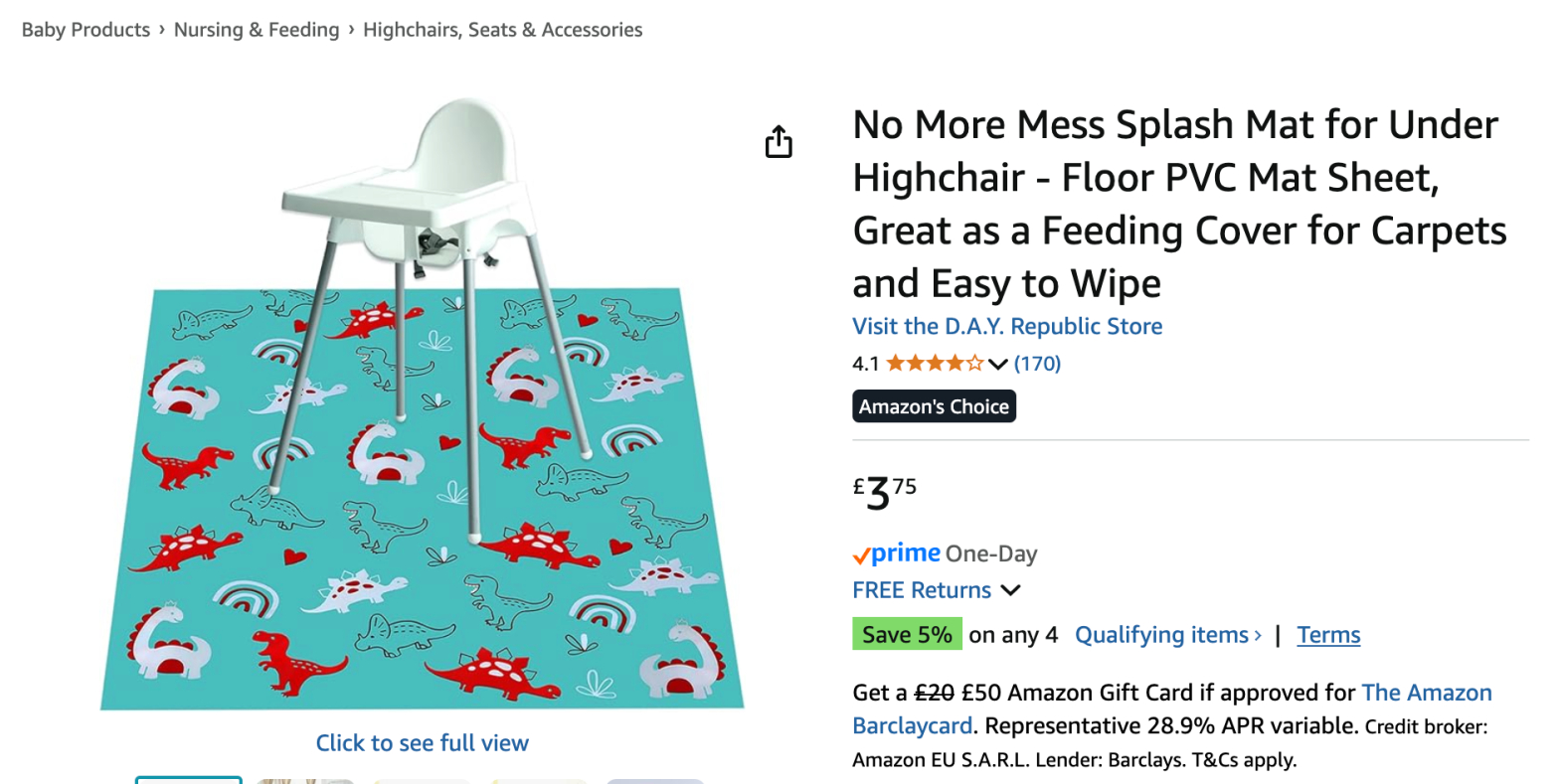The width and height of the screenshot is (1561, 784).
Task: Select the first highlighted image thumbnail
Action: (x=189, y=779)
